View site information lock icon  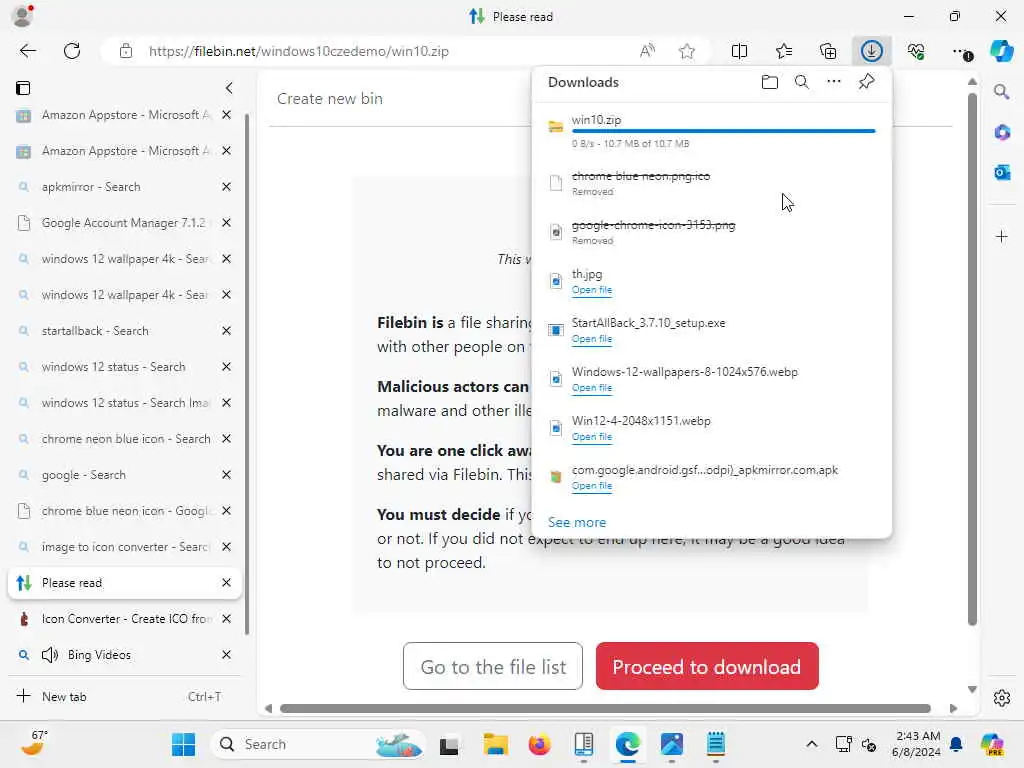[126, 51]
